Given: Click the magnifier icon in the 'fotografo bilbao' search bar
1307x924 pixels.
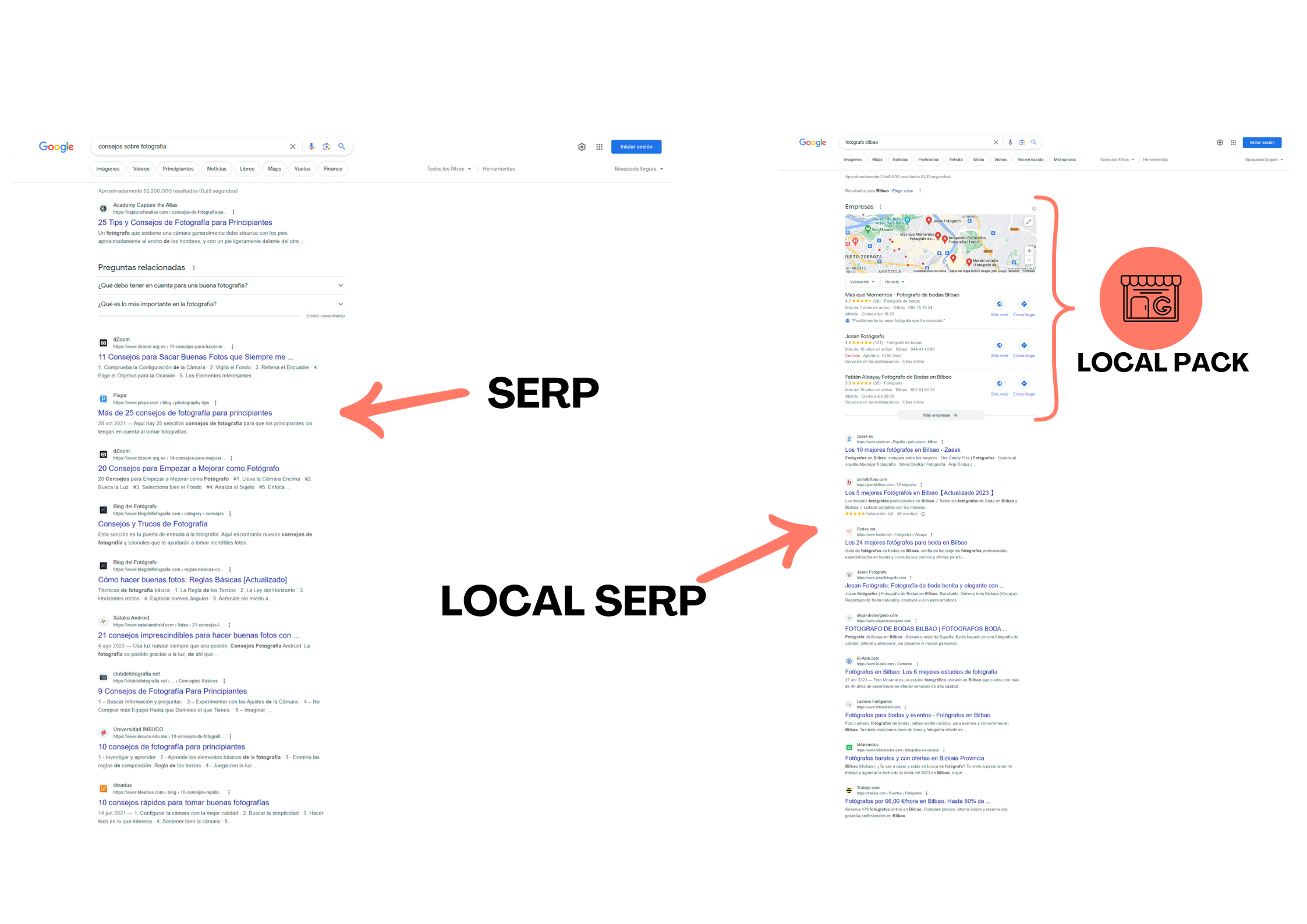Looking at the screenshot, I should 1034,142.
